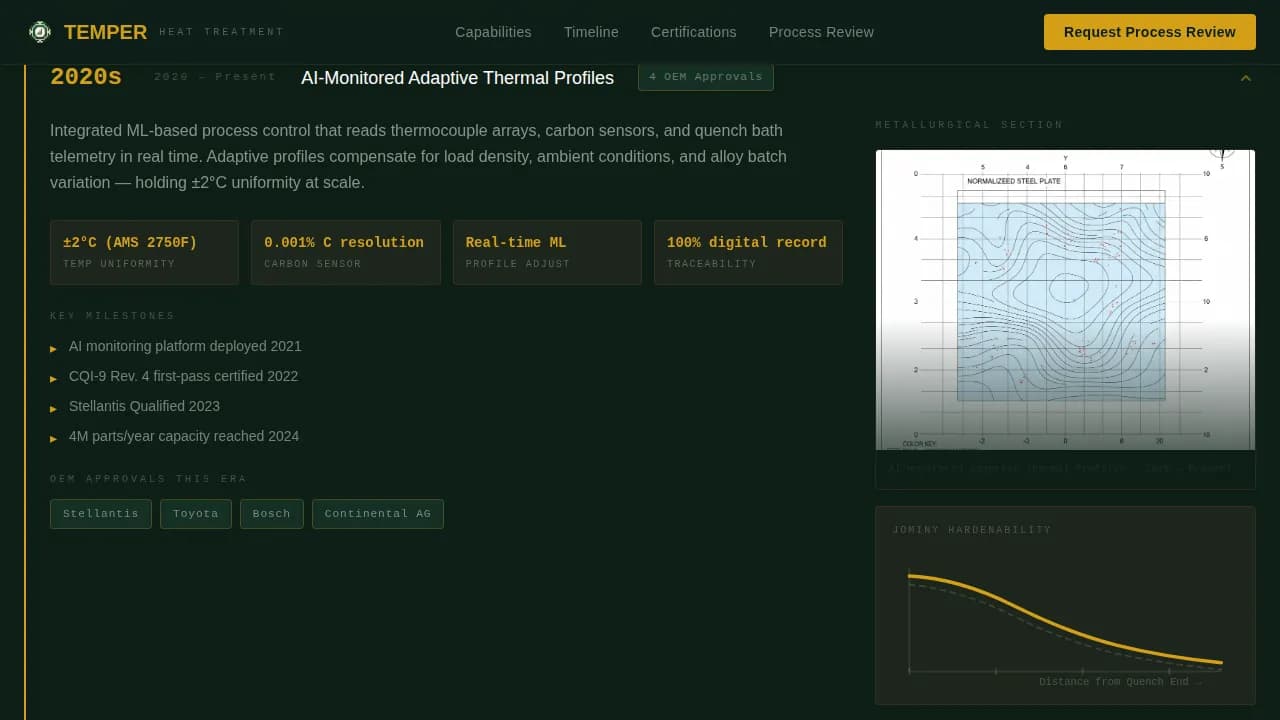This screenshot has width=1280, height=720.
Task: Toggle the Bosch OEM approval chip
Action: [x=271, y=513]
